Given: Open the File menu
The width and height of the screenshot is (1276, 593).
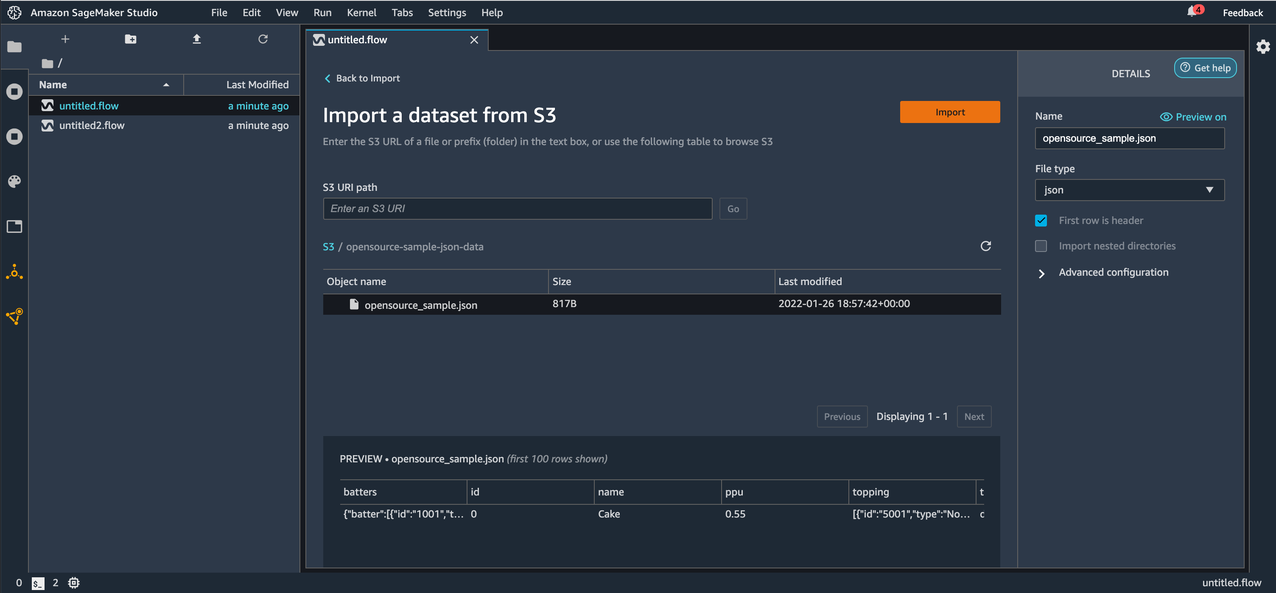Looking at the screenshot, I should click(x=219, y=13).
